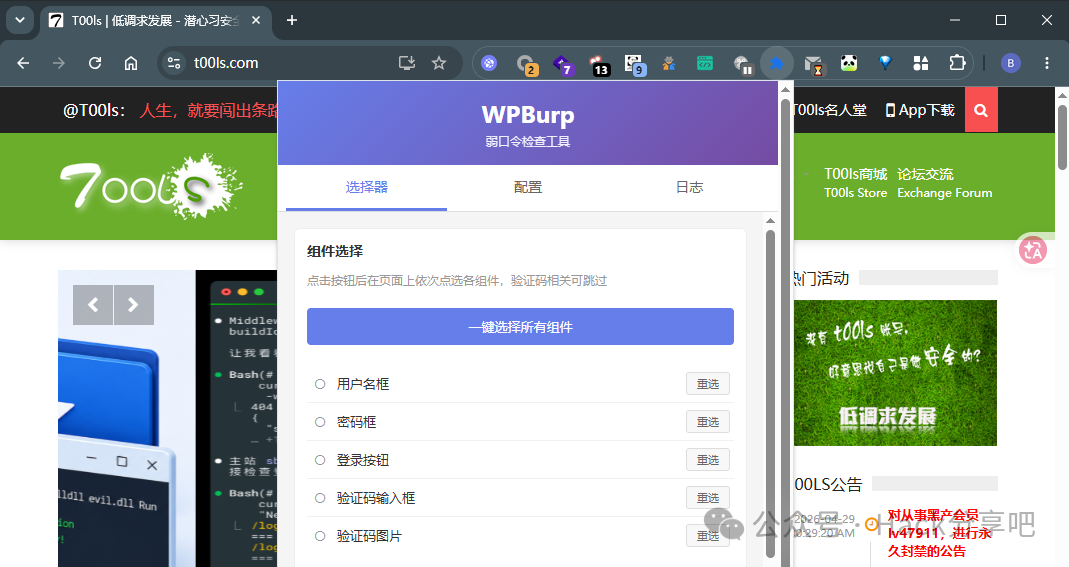Click 重选 for 验证码输入框
Screen dimensions: 1069x567
click(x=708, y=498)
